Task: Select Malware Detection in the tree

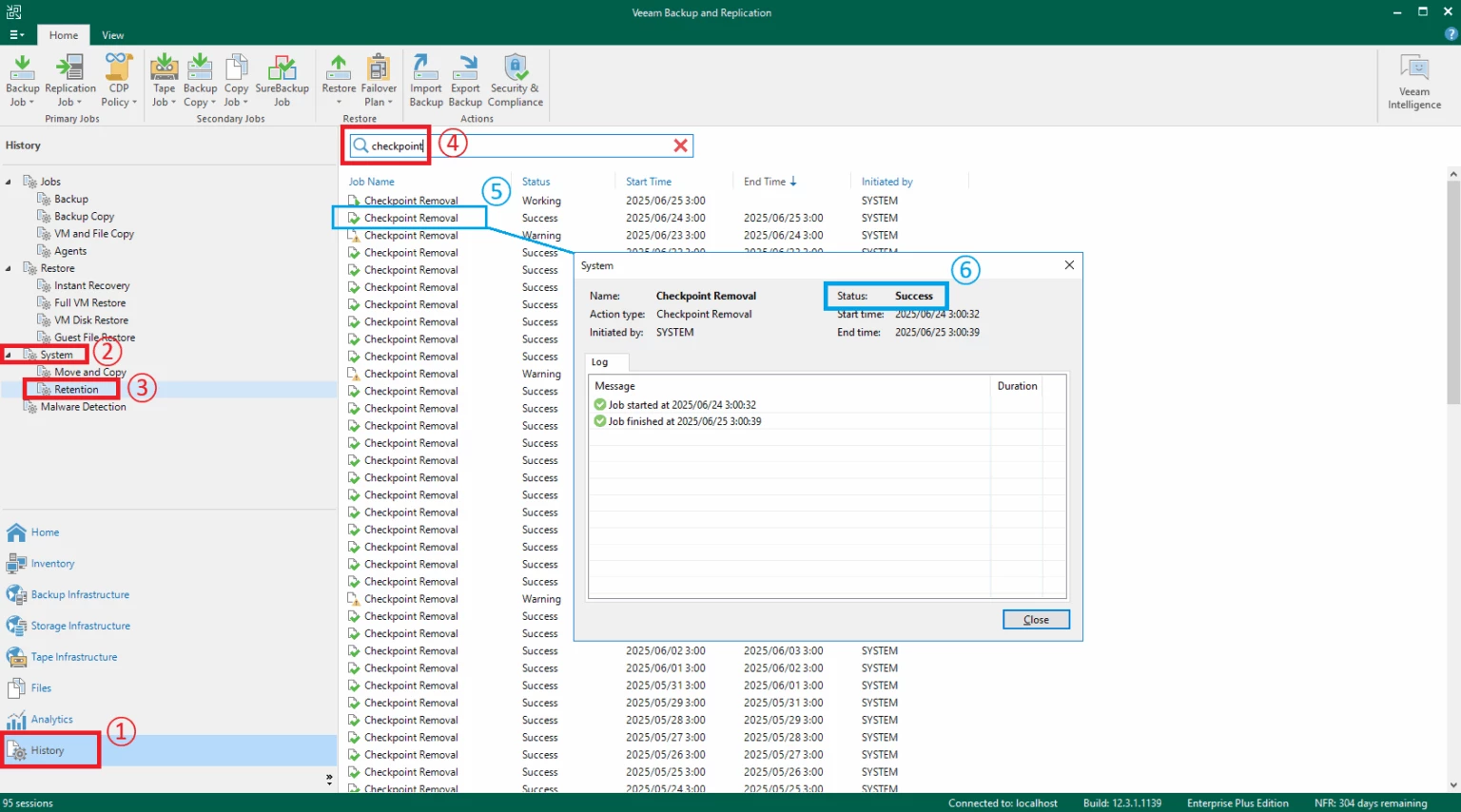Action: pyautogui.click(x=83, y=407)
